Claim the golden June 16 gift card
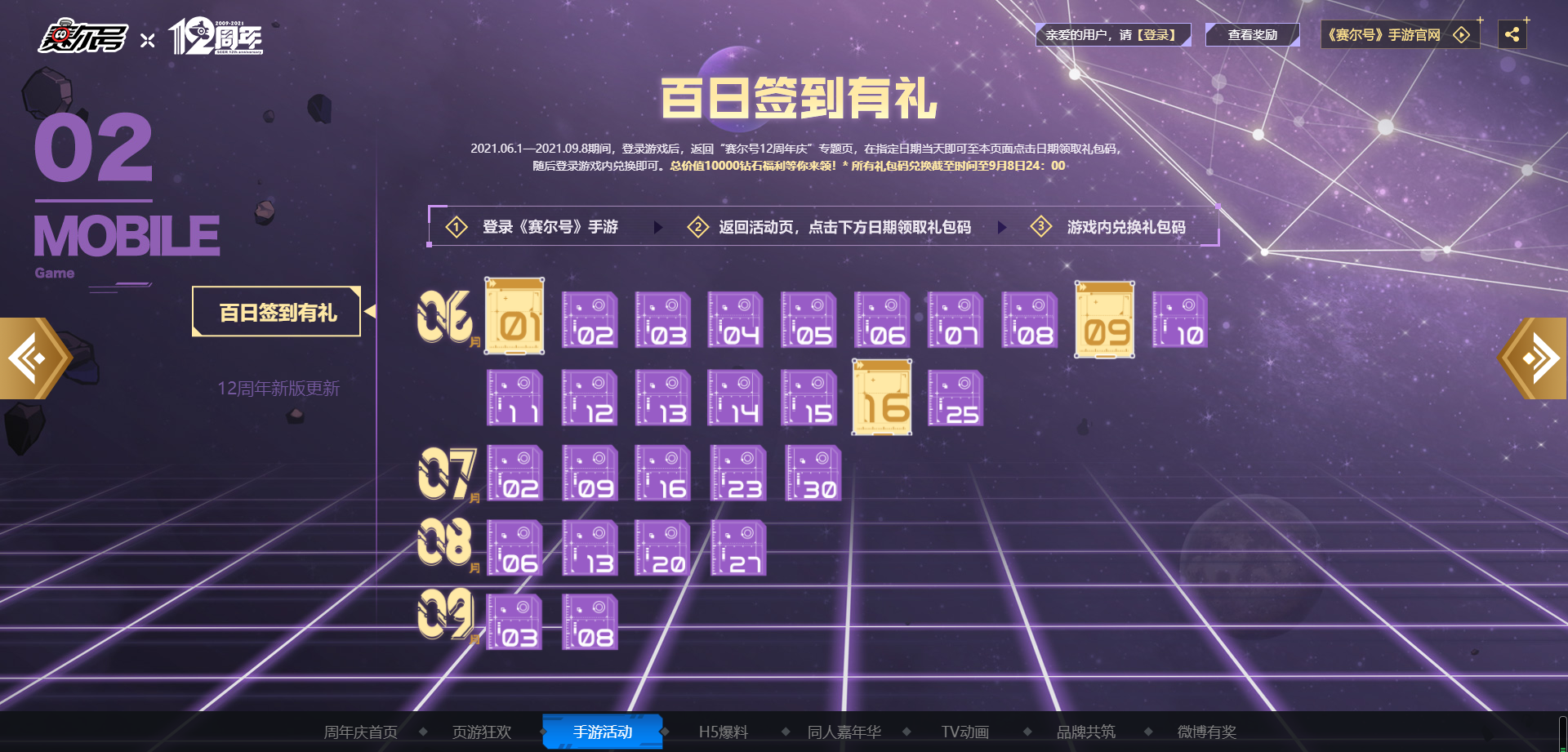The height and width of the screenshot is (752, 1568). (883, 397)
